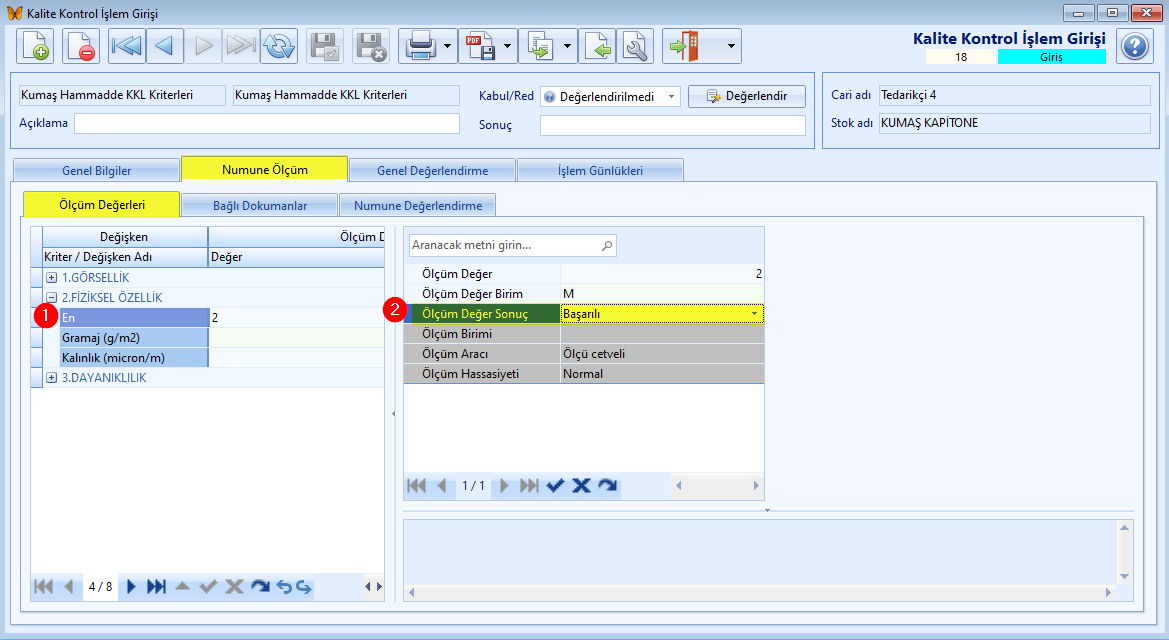Go to next row in the left grid navigator
Screen dimensions: 1169x640
coord(131,586)
